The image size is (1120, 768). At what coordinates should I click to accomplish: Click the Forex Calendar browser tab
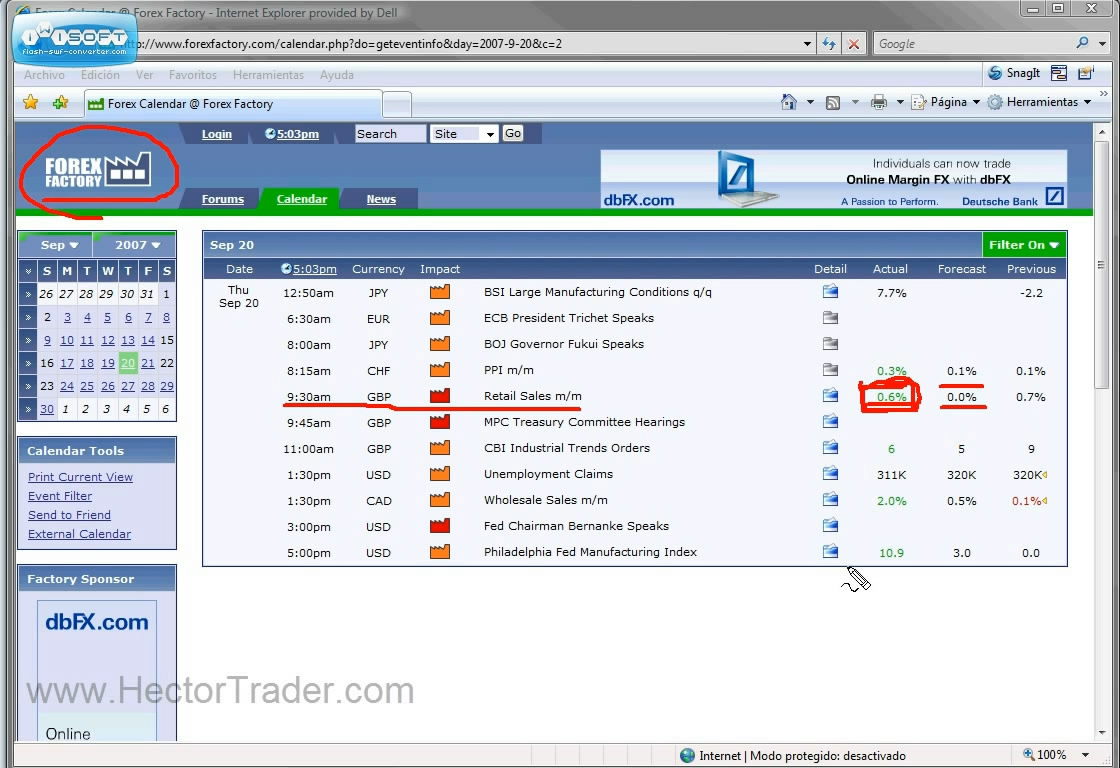[233, 104]
